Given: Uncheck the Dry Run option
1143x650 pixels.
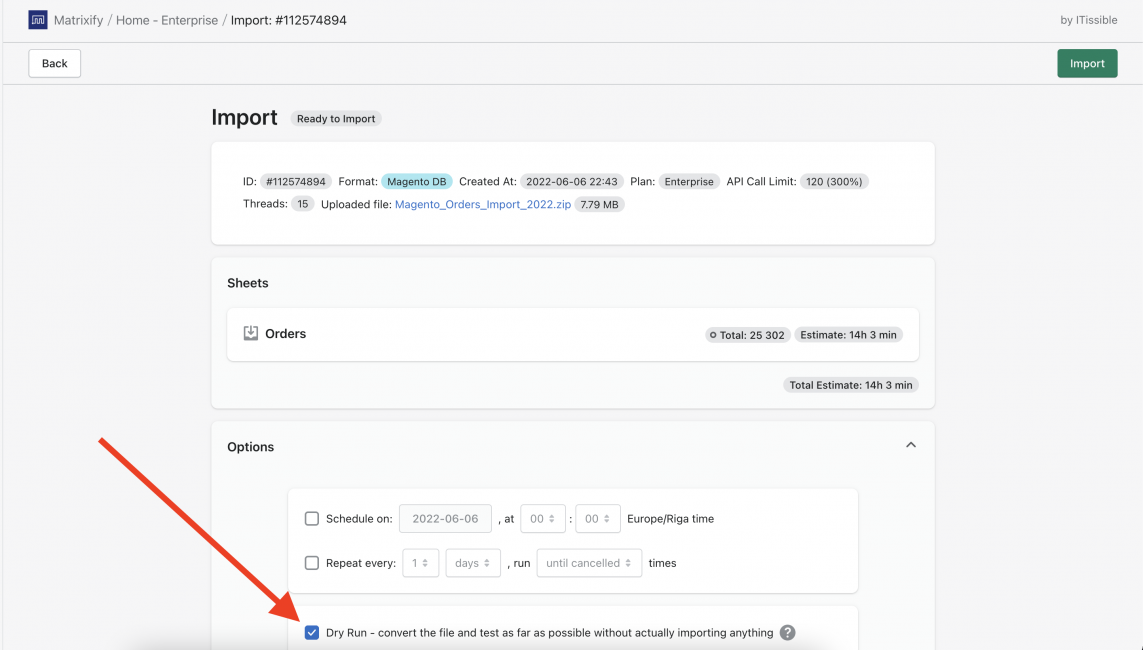Looking at the screenshot, I should click(311, 632).
